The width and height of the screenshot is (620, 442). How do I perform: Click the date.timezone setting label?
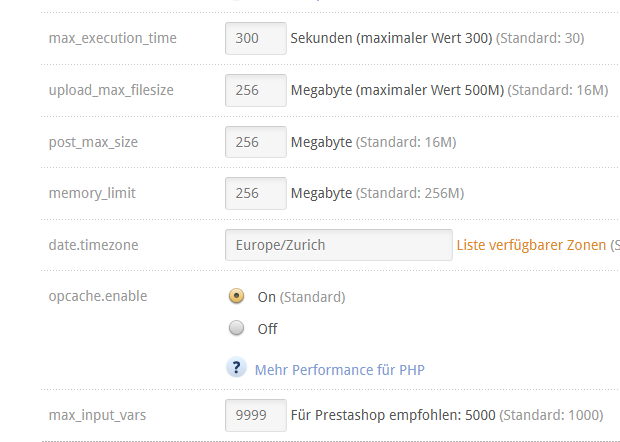[x=94, y=245]
